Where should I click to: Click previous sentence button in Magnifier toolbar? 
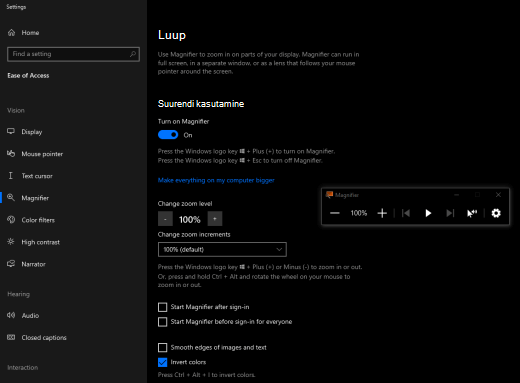406,213
